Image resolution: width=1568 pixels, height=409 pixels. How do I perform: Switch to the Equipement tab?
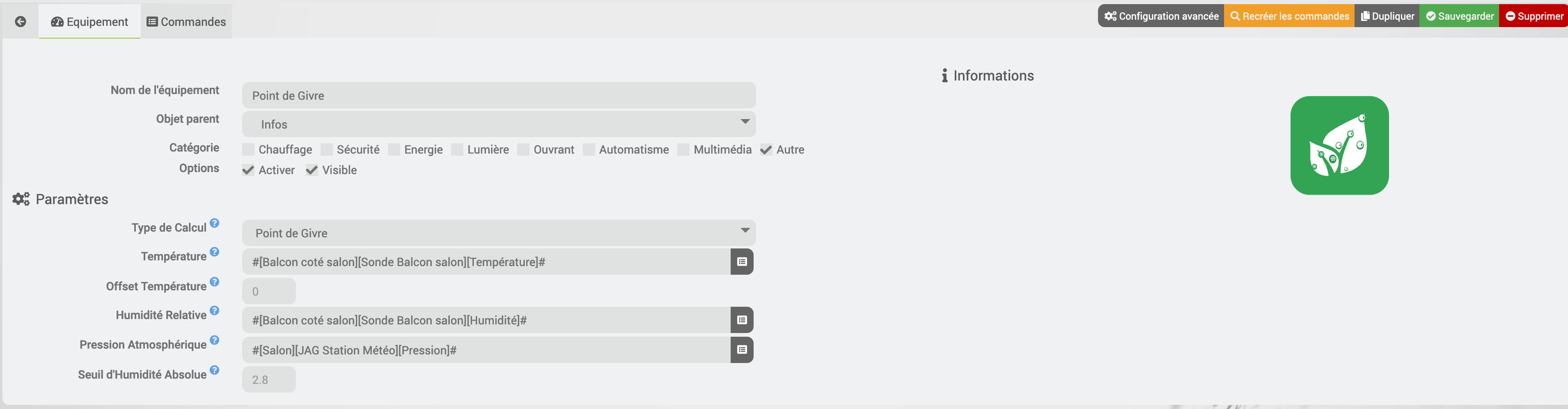(89, 22)
